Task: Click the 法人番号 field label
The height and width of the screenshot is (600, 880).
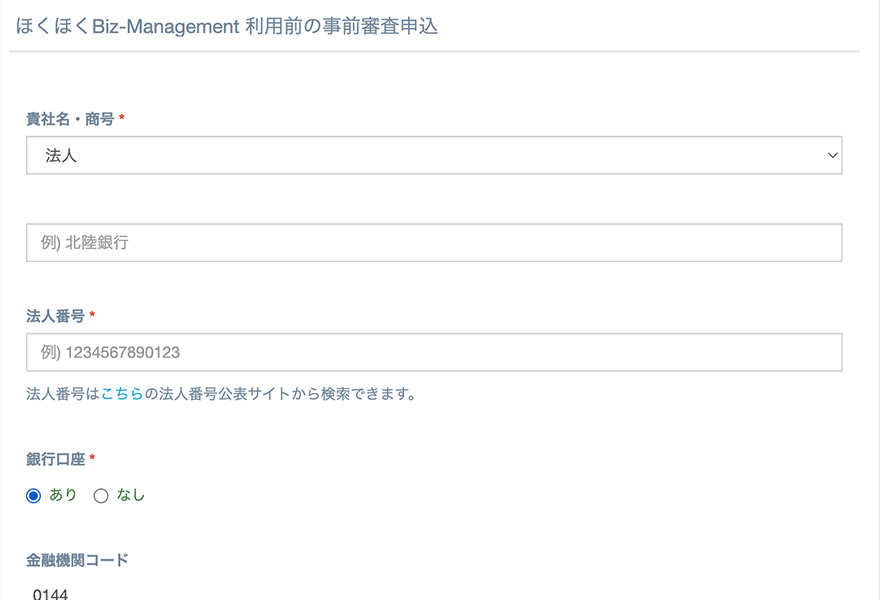Action: pyautogui.click(x=55, y=315)
